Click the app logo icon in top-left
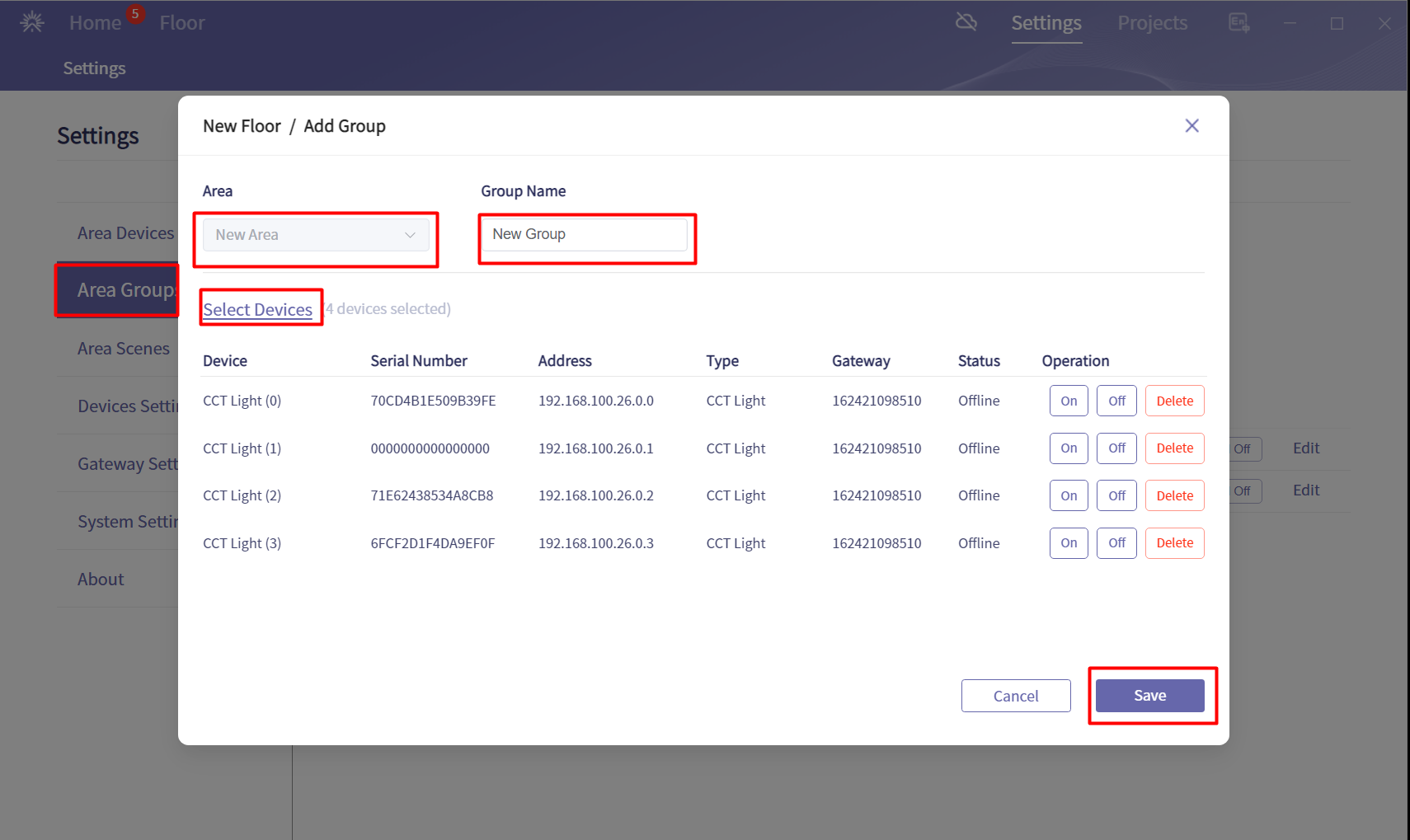Viewport: 1410px width, 840px height. tap(32, 22)
